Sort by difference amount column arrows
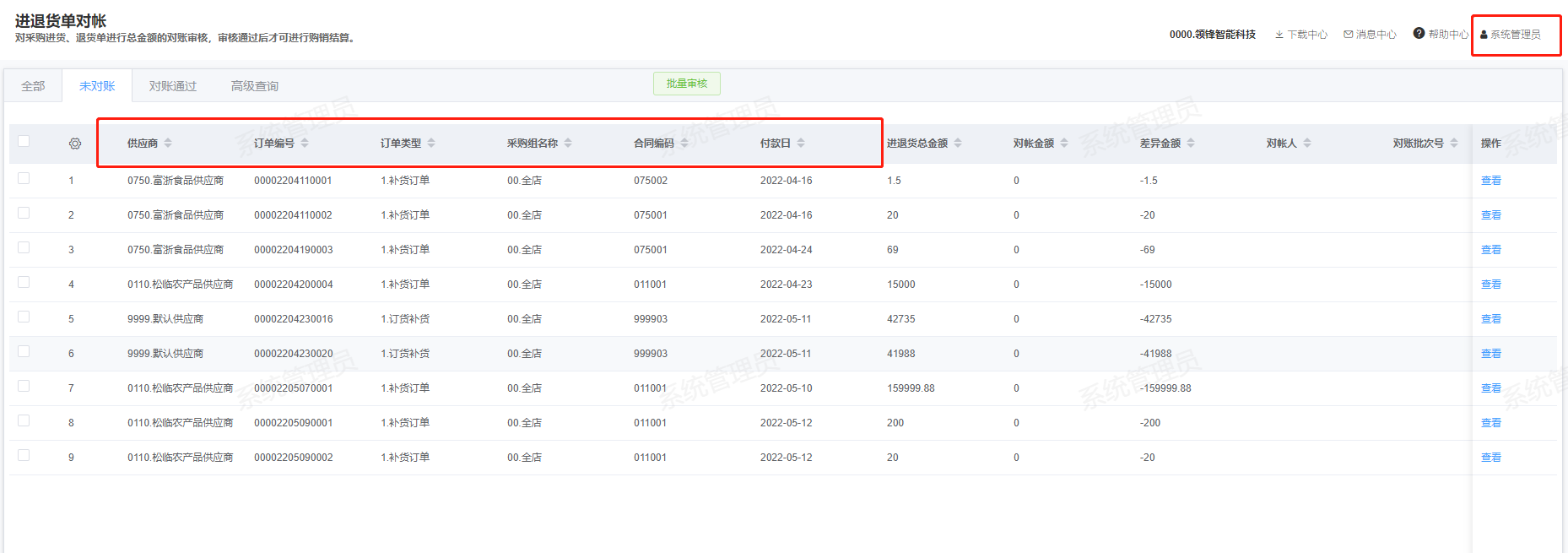This screenshot has width=1568, height=553. click(x=1191, y=144)
